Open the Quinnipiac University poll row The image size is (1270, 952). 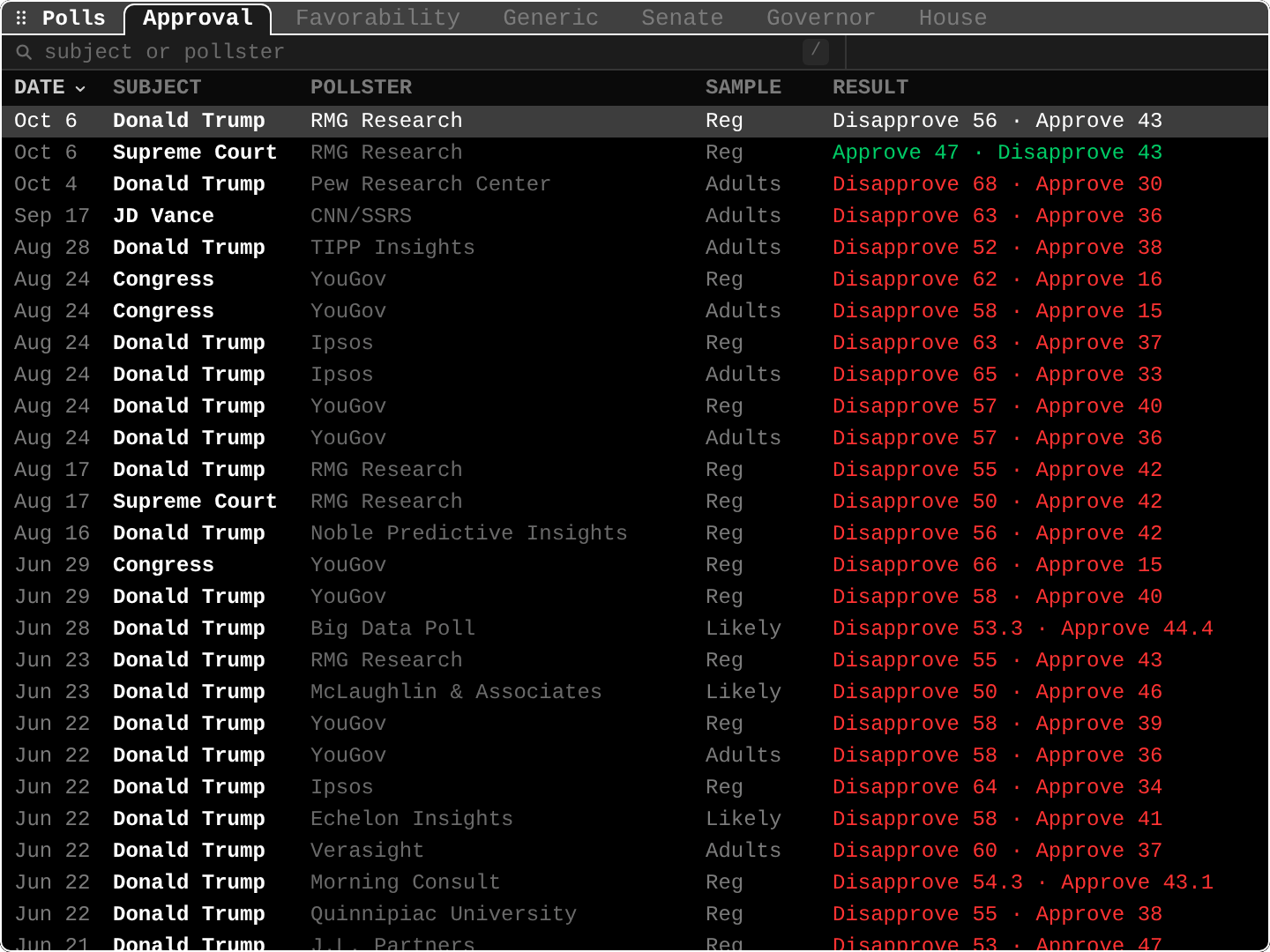point(635,914)
